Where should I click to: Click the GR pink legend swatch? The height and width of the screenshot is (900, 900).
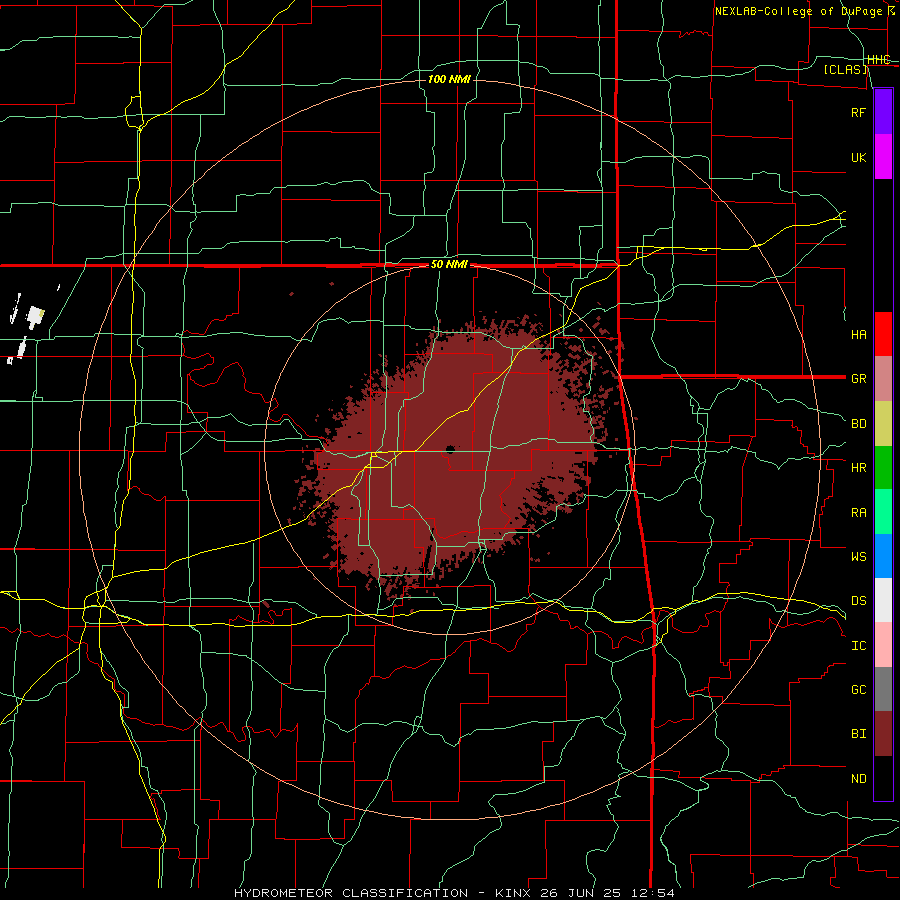(883, 379)
